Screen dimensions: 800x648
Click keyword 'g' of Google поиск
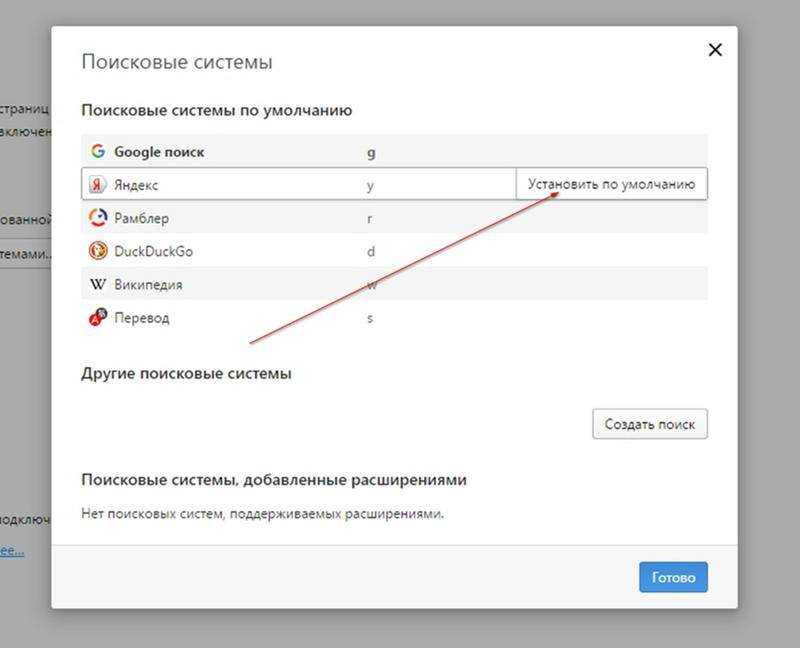click(371, 153)
